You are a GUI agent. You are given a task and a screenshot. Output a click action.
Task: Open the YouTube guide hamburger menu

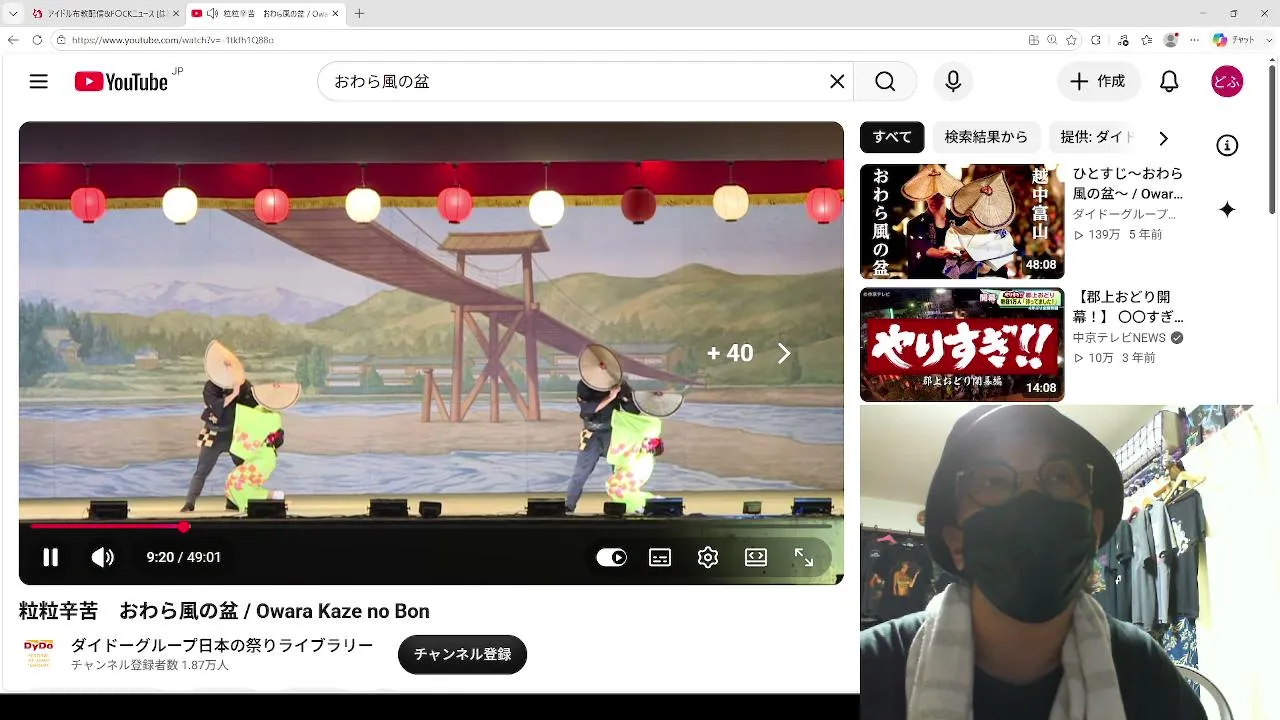pos(39,82)
